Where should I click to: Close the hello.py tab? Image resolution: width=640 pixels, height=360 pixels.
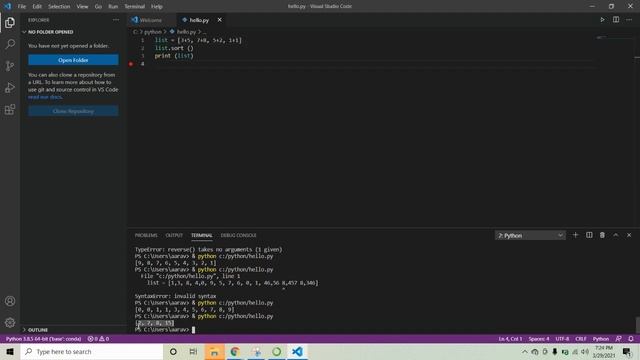[220, 20]
